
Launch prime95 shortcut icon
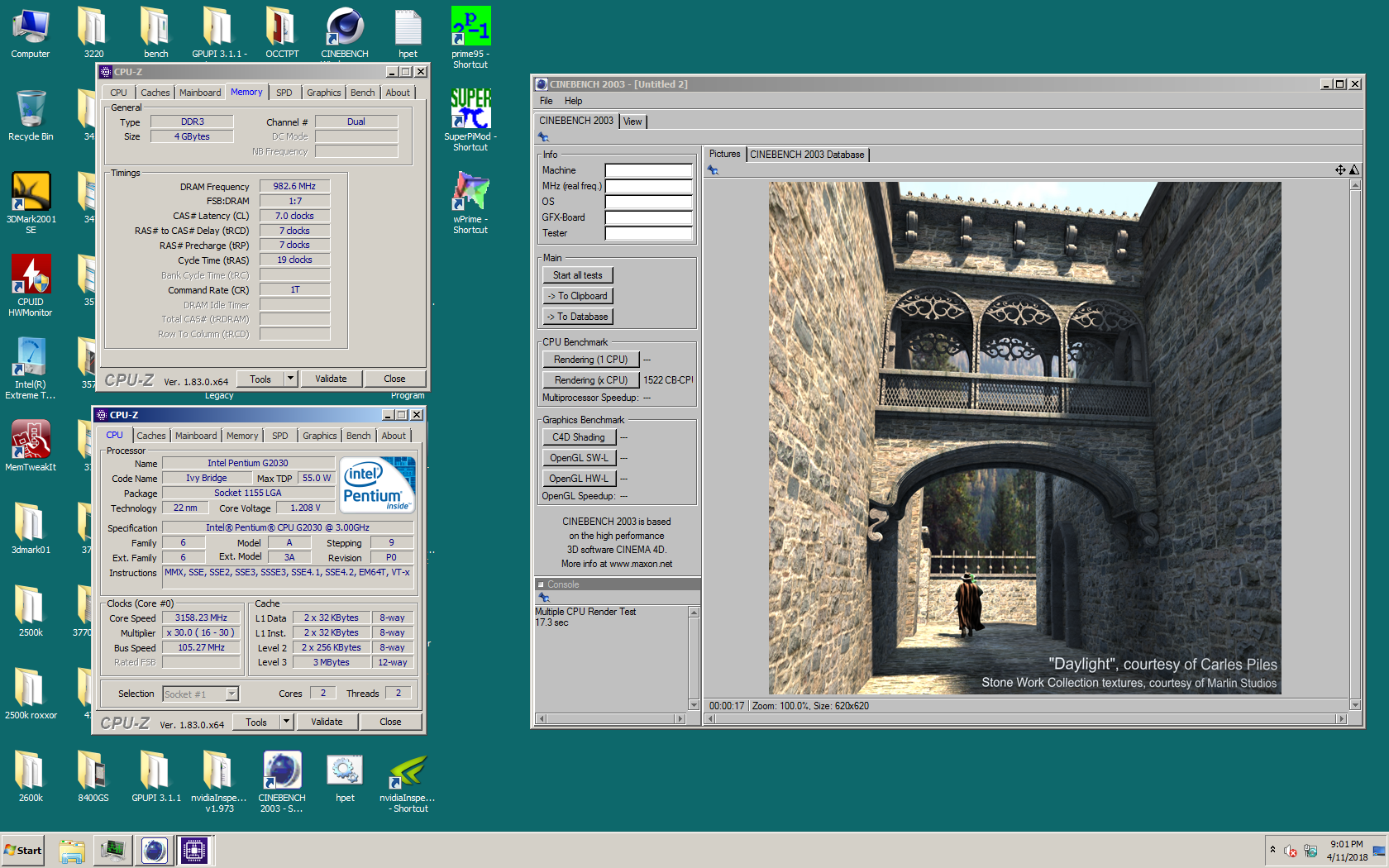point(470,37)
